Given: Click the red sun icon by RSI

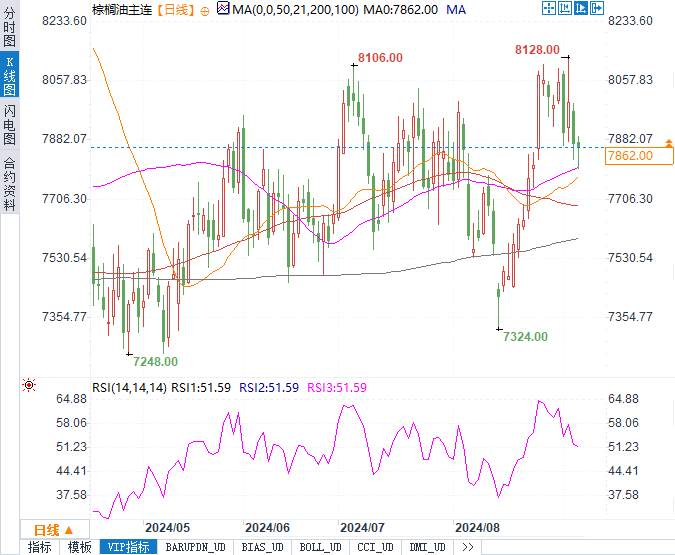Looking at the screenshot, I should point(29,385).
